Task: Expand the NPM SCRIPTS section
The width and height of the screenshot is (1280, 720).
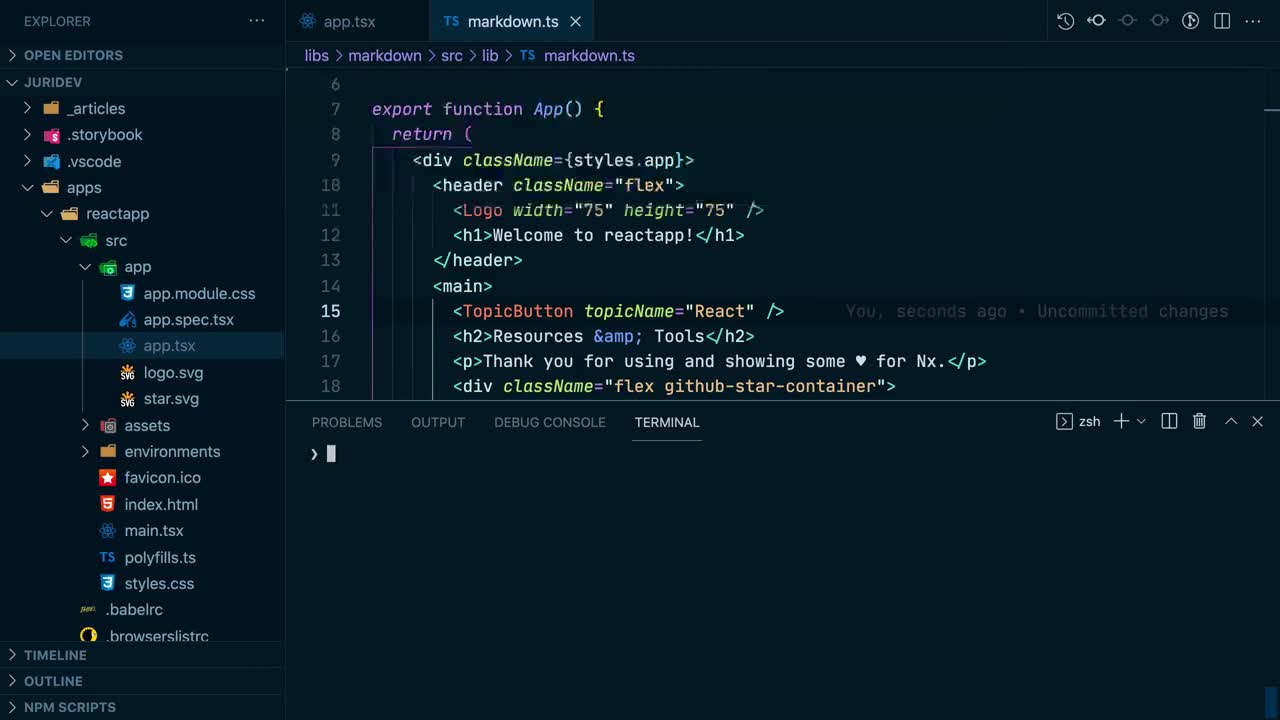Action: (69, 707)
